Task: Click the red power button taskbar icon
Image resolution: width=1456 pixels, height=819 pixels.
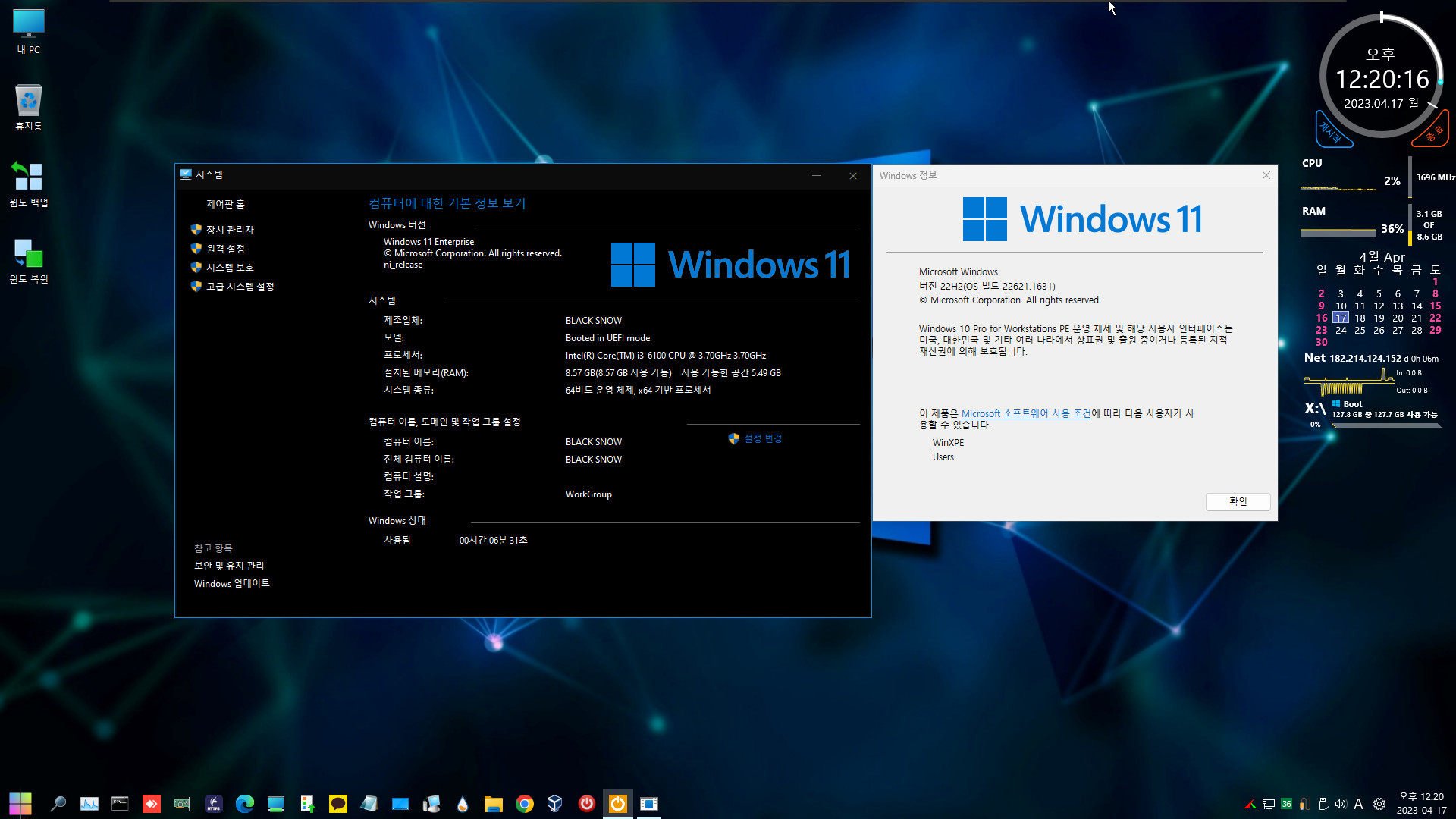Action: (x=587, y=804)
